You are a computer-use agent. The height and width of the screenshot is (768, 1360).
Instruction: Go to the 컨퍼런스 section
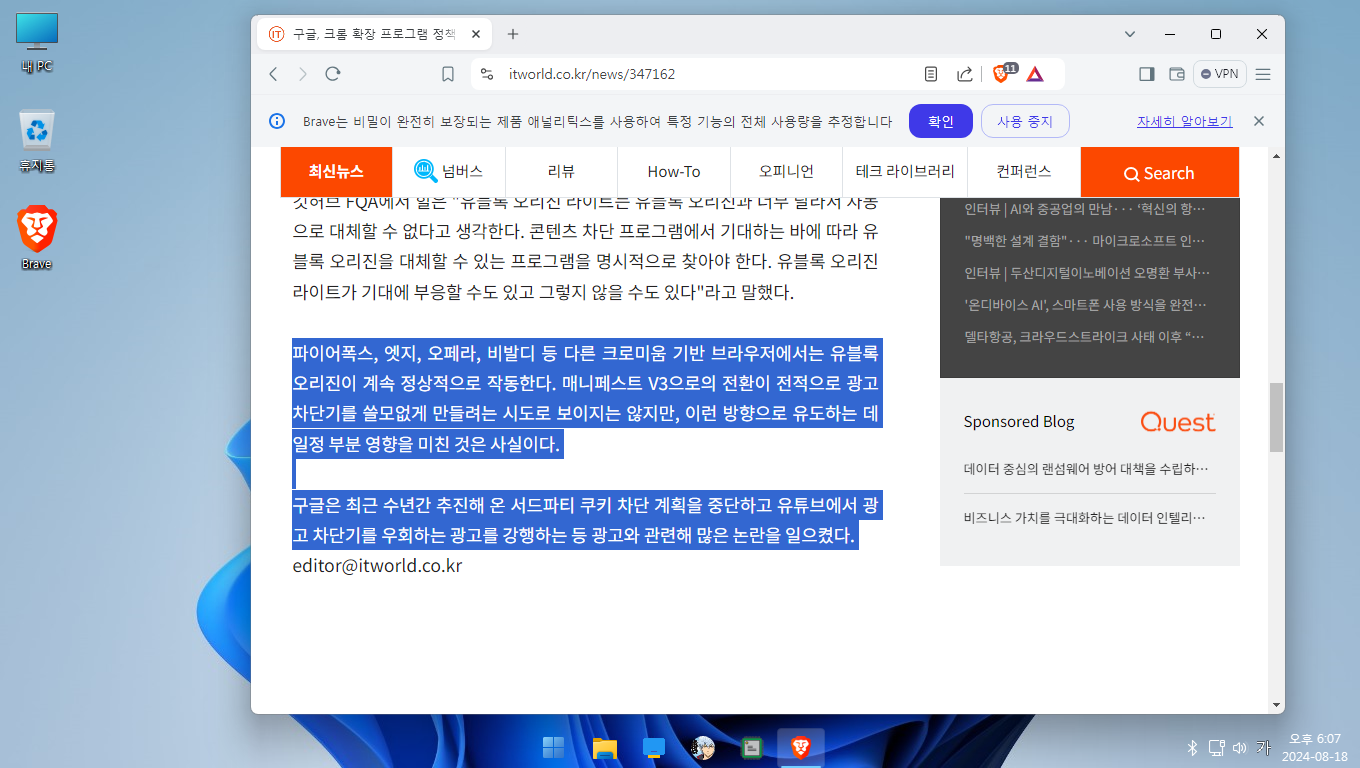(x=1024, y=172)
